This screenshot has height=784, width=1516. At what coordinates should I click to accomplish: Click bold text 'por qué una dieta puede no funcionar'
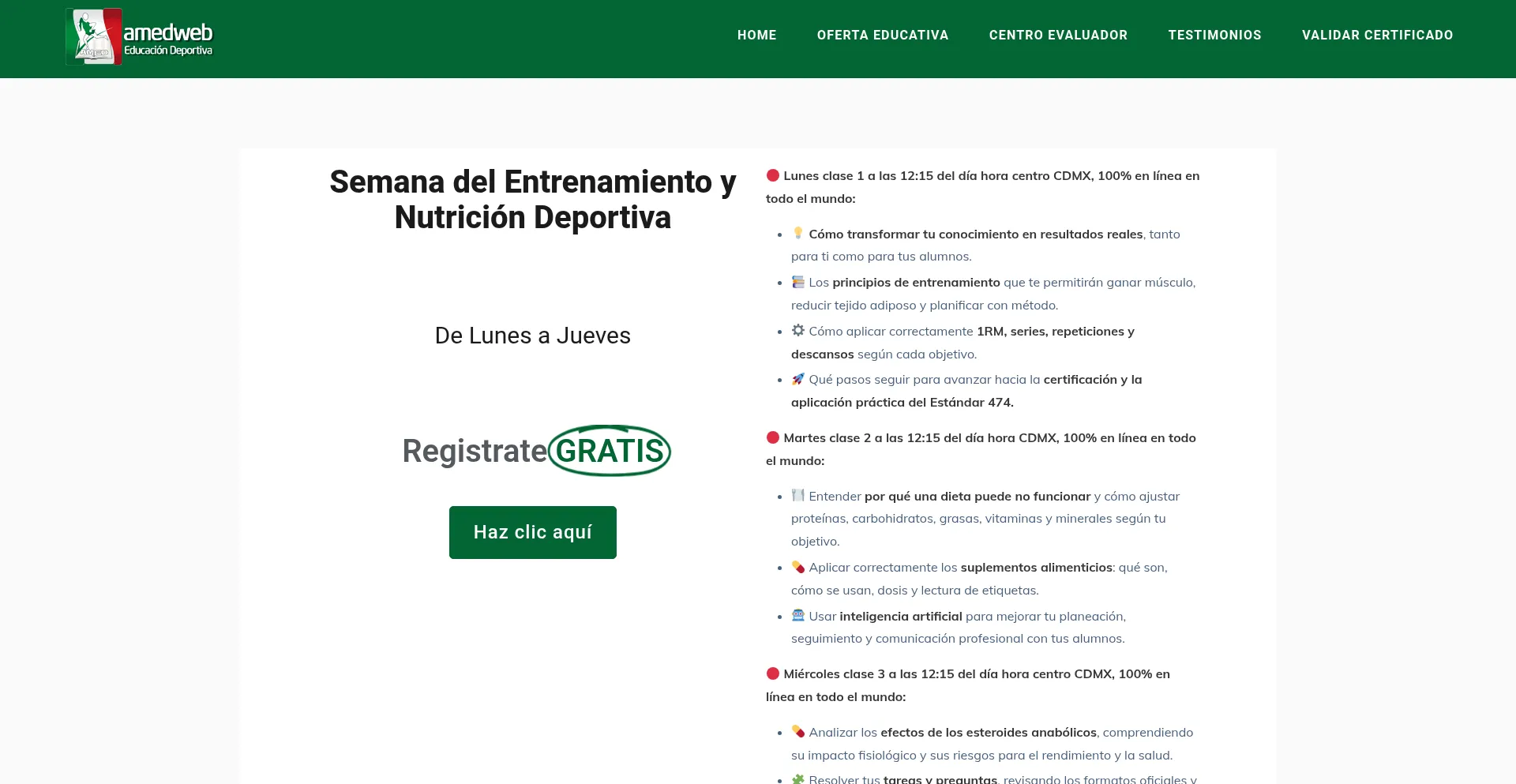click(978, 497)
